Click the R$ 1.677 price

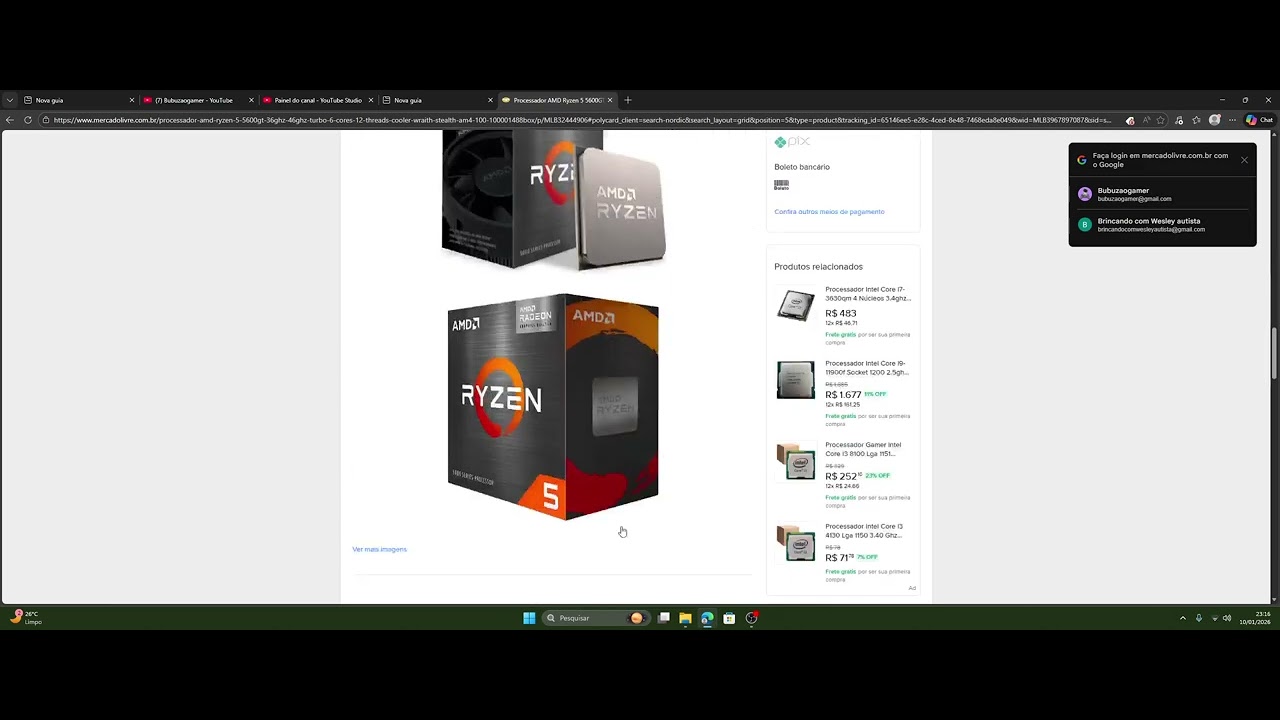tap(843, 395)
